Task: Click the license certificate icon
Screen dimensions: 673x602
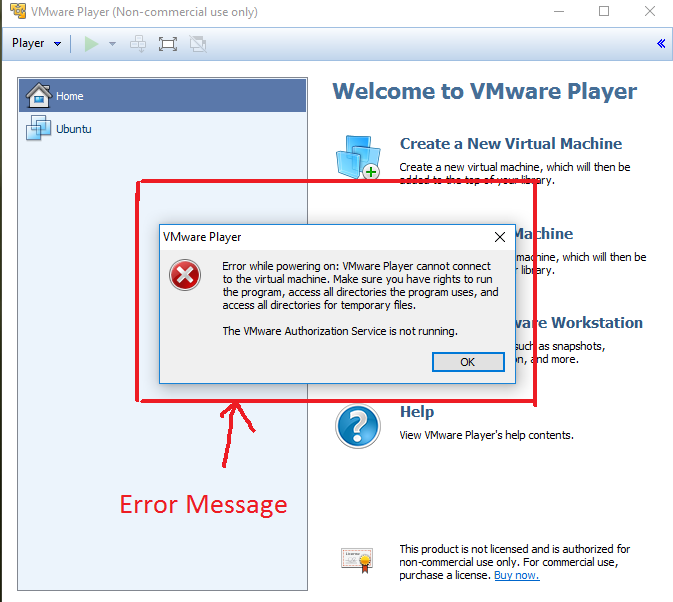Action: point(357,560)
